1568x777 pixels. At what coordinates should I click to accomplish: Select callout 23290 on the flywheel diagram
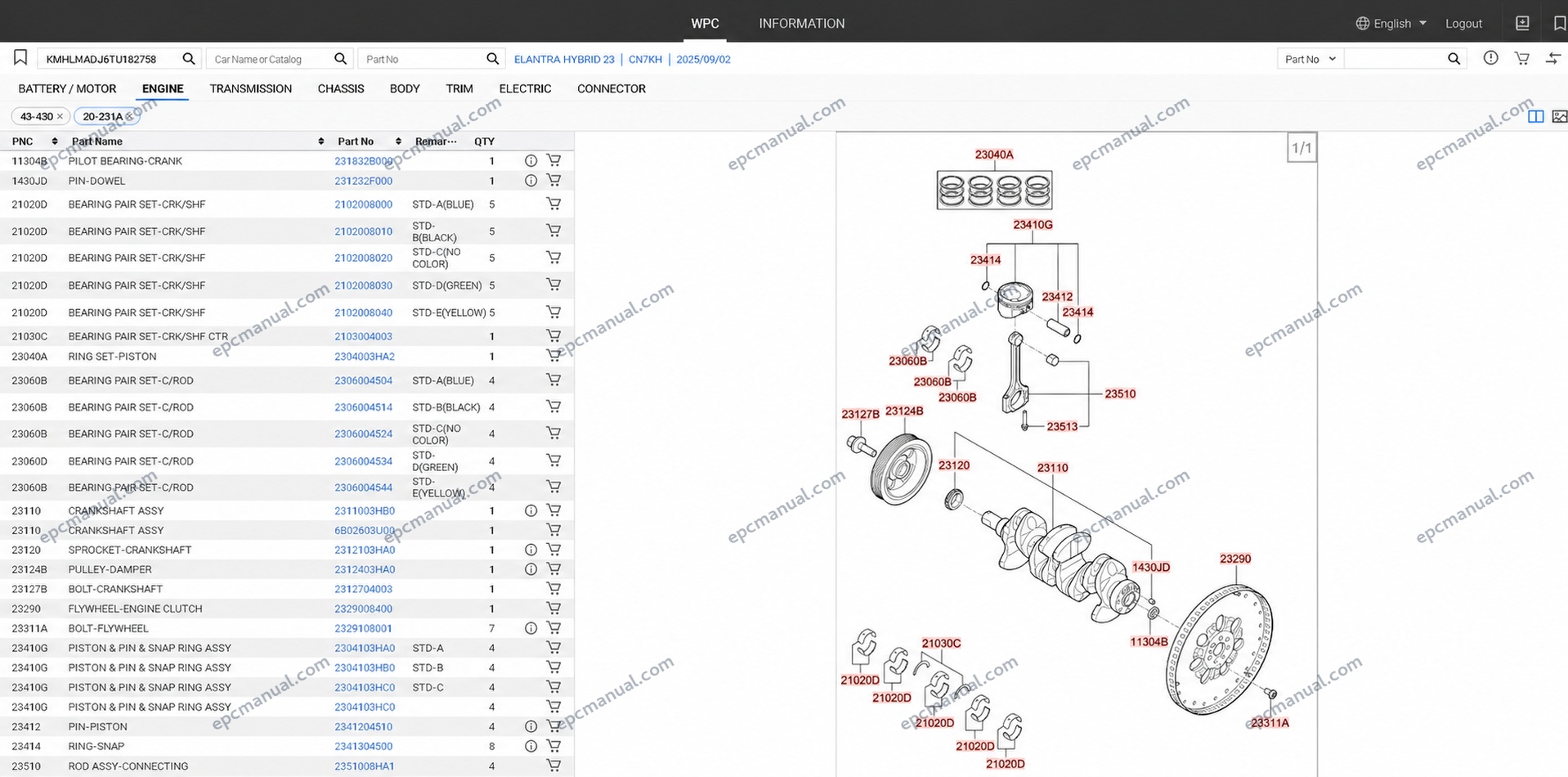click(1235, 559)
